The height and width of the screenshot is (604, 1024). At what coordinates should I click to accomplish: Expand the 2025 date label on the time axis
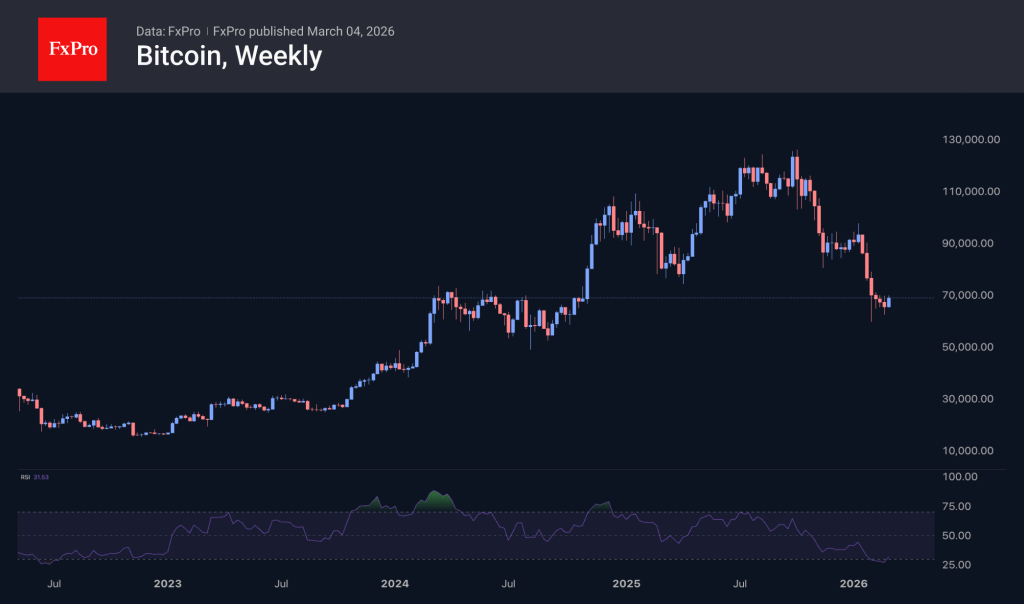tap(627, 582)
